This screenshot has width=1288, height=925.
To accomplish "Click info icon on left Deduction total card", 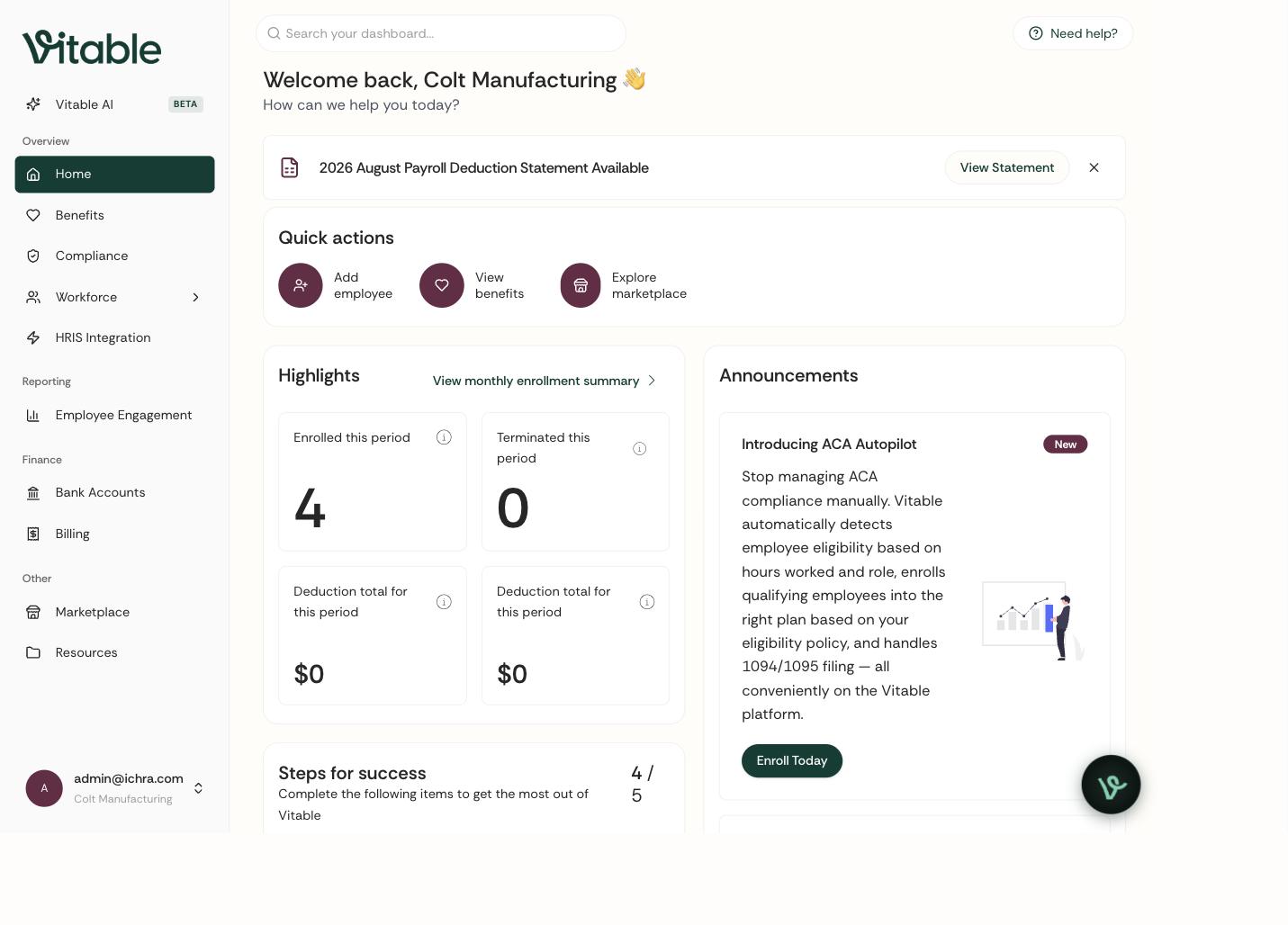I will 444,602.
